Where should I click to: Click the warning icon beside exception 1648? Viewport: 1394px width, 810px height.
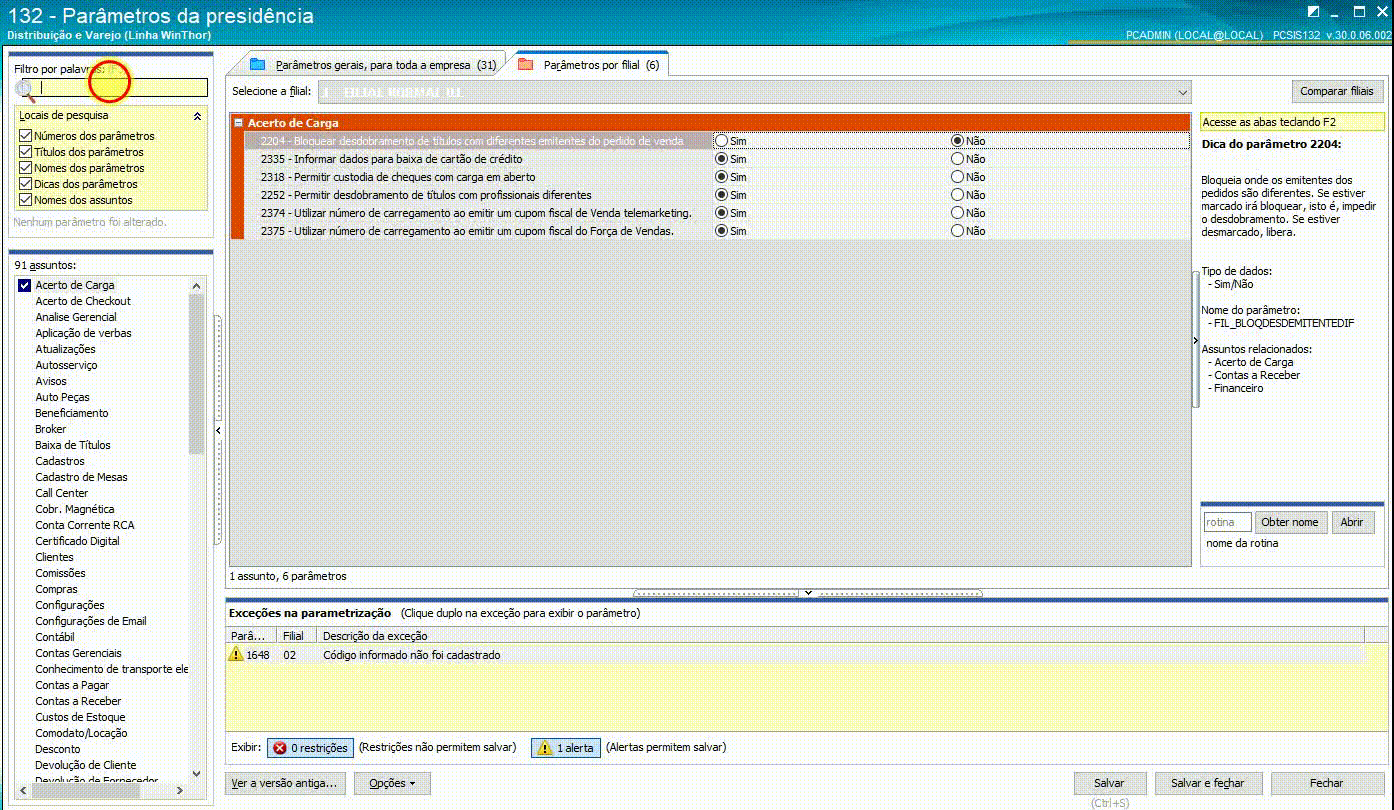click(236, 655)
